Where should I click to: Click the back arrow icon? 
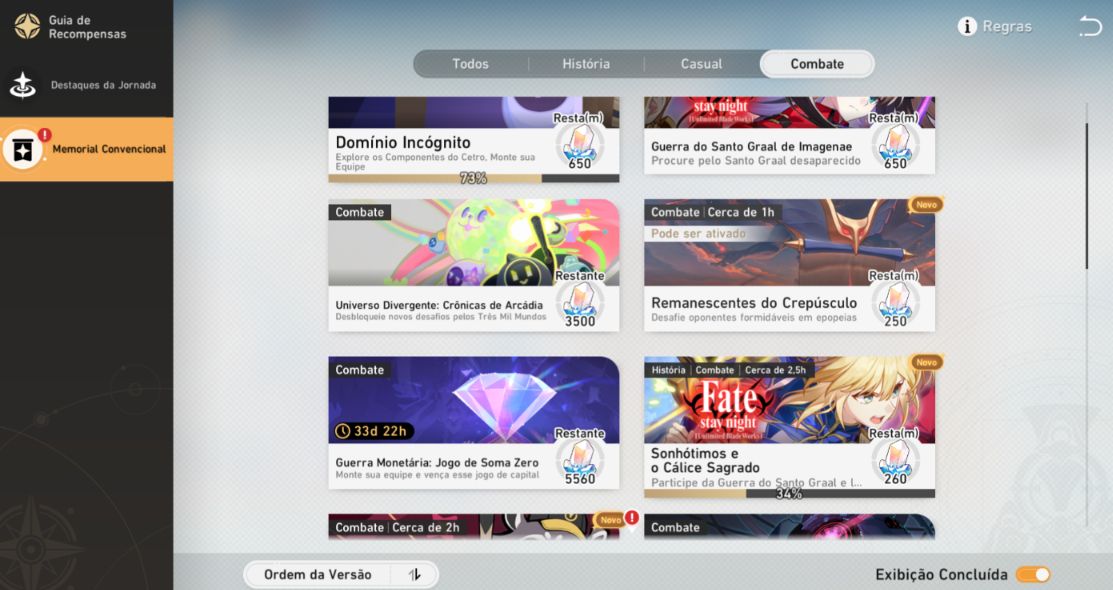(1090, 27)
